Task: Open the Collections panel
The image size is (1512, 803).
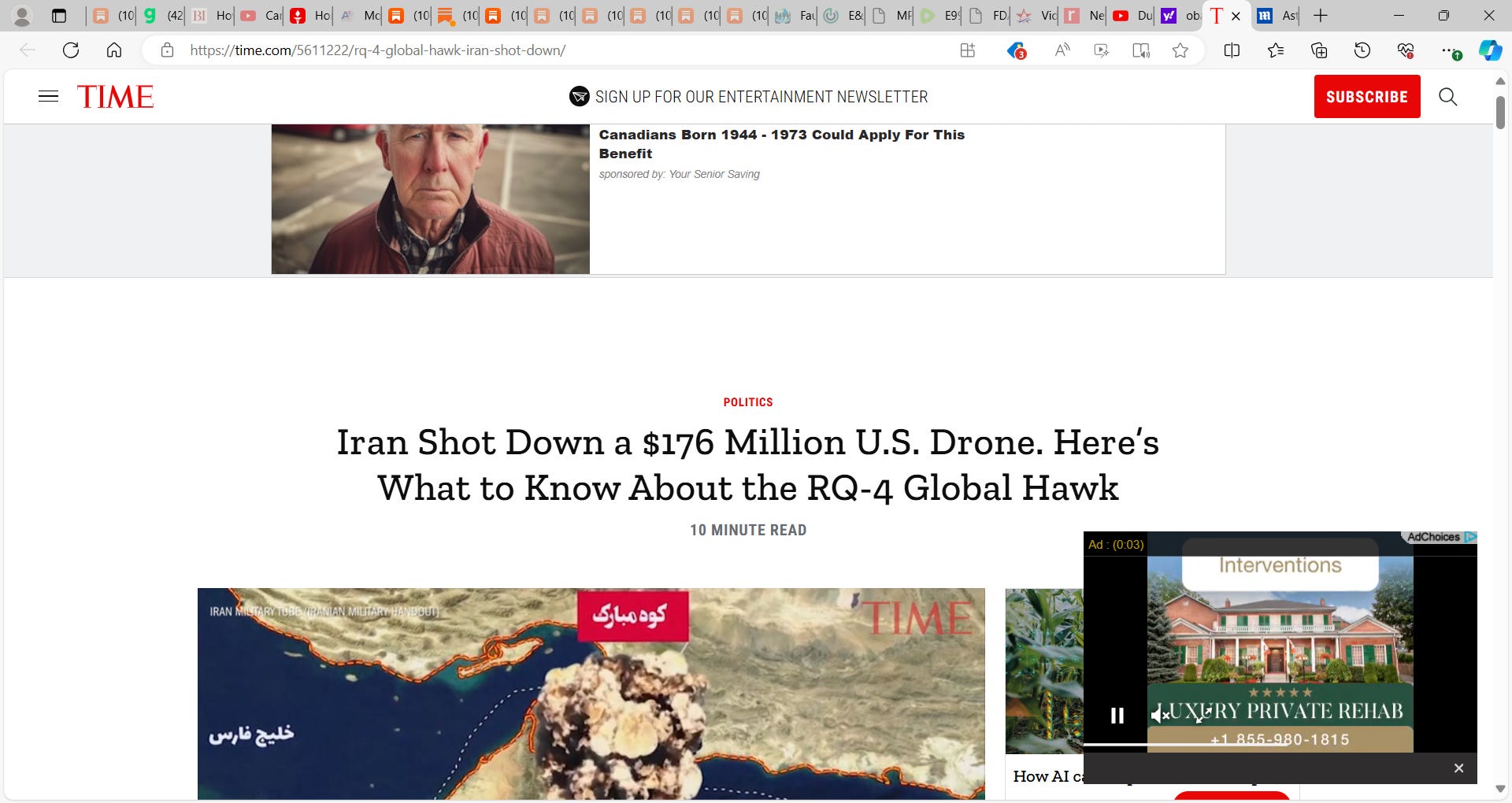Action: point(1319,50)
